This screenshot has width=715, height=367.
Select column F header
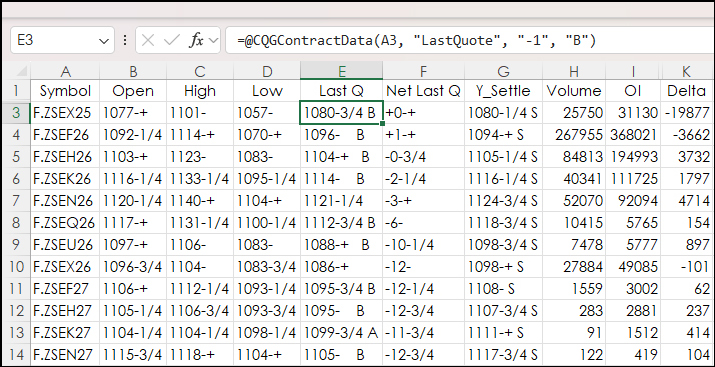pyautogui.click(x=423, y=71)
